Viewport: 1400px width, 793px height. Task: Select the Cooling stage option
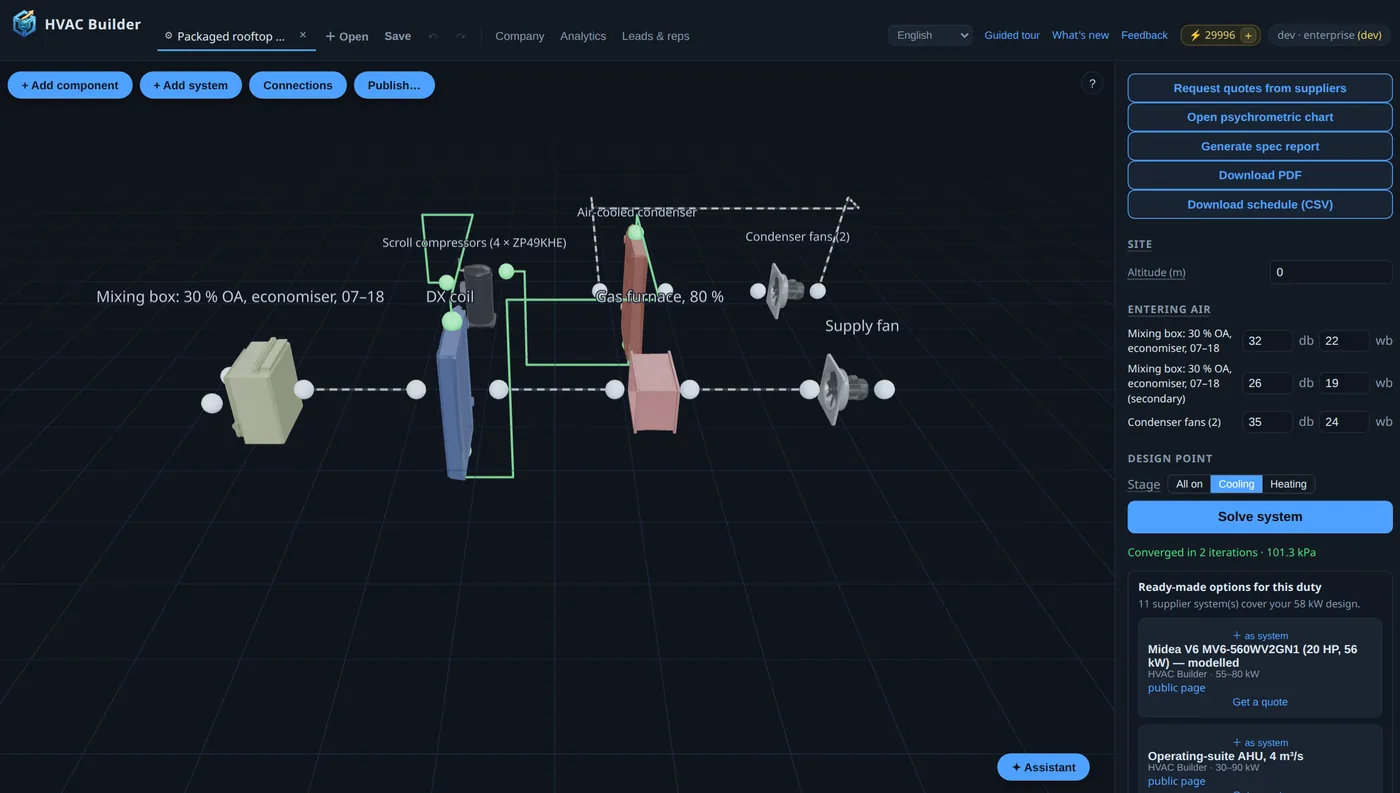[1236, 484]
